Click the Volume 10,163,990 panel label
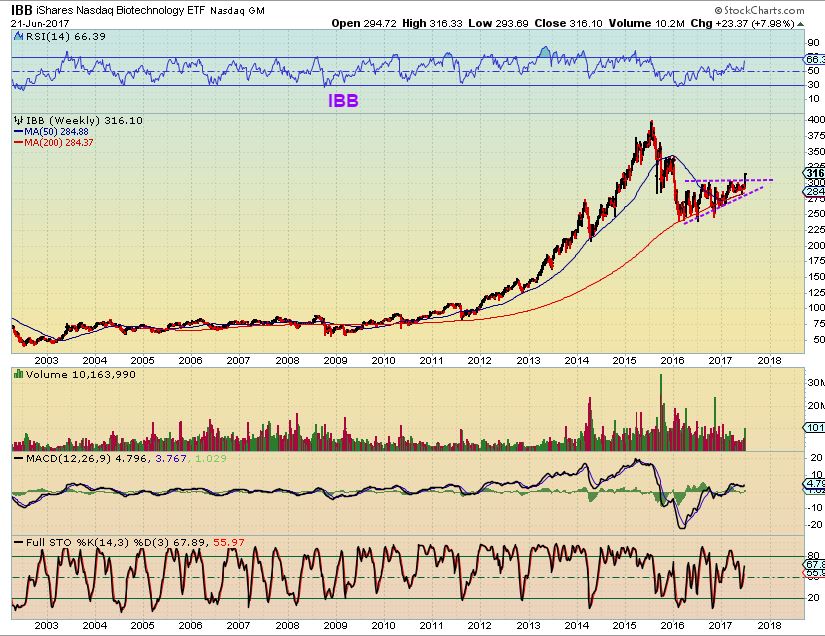The width and height of the screenshot is (825, 636). tap(81, 375)
